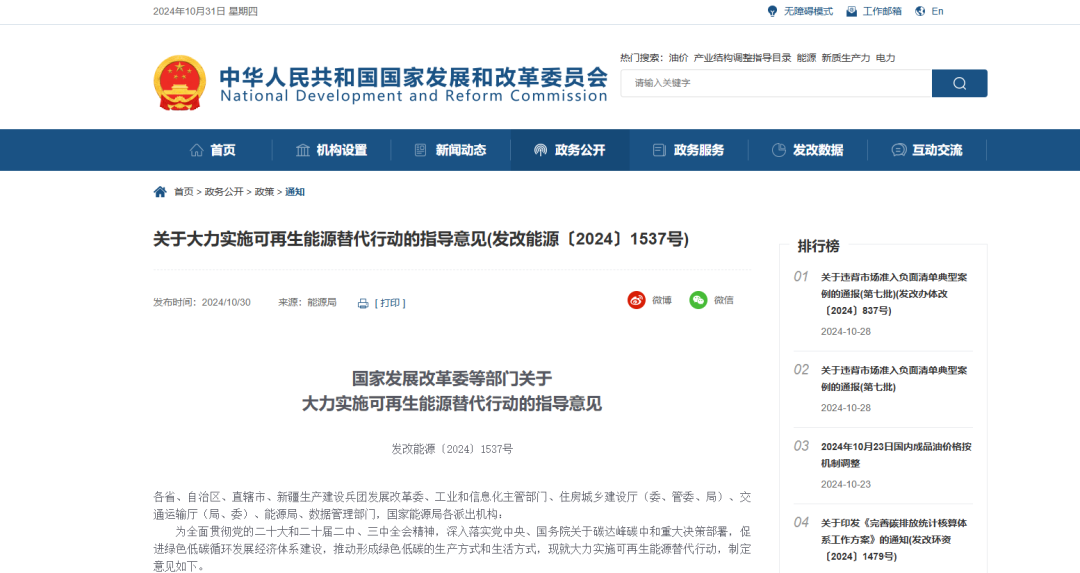The image size is (1080, 573).
Task: Open ranking item 02 典型案例的通报(第七批)
Action: [x=894, y=379]
